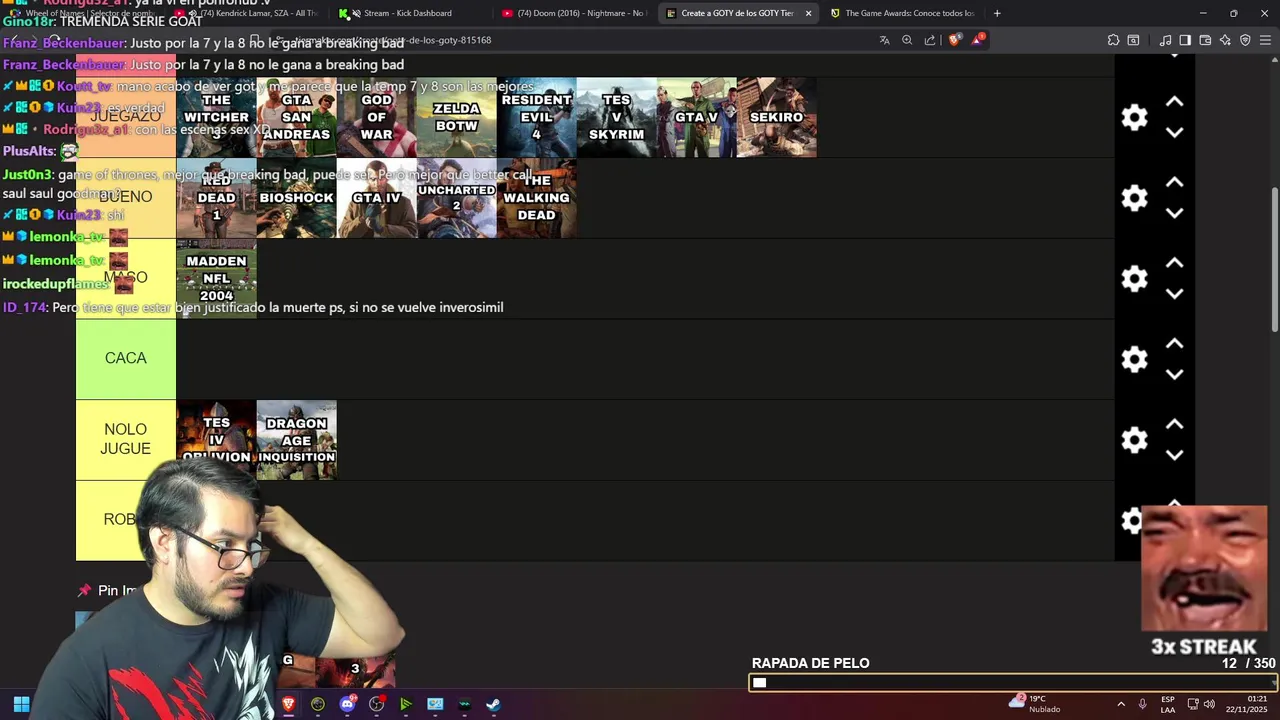Select the TES V Skyrim game tile

pyautogui.click(x=616, y=117)
